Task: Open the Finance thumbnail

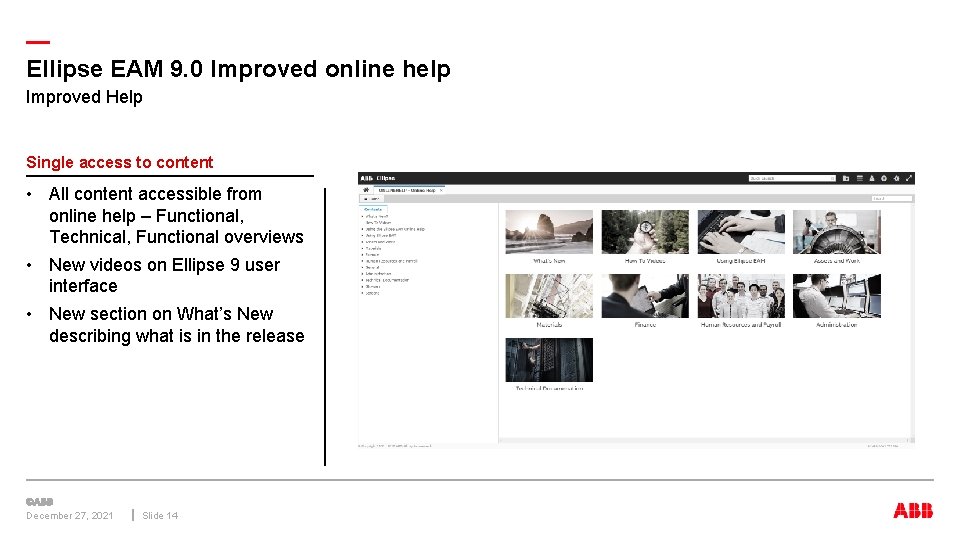Action: point(645,296)
